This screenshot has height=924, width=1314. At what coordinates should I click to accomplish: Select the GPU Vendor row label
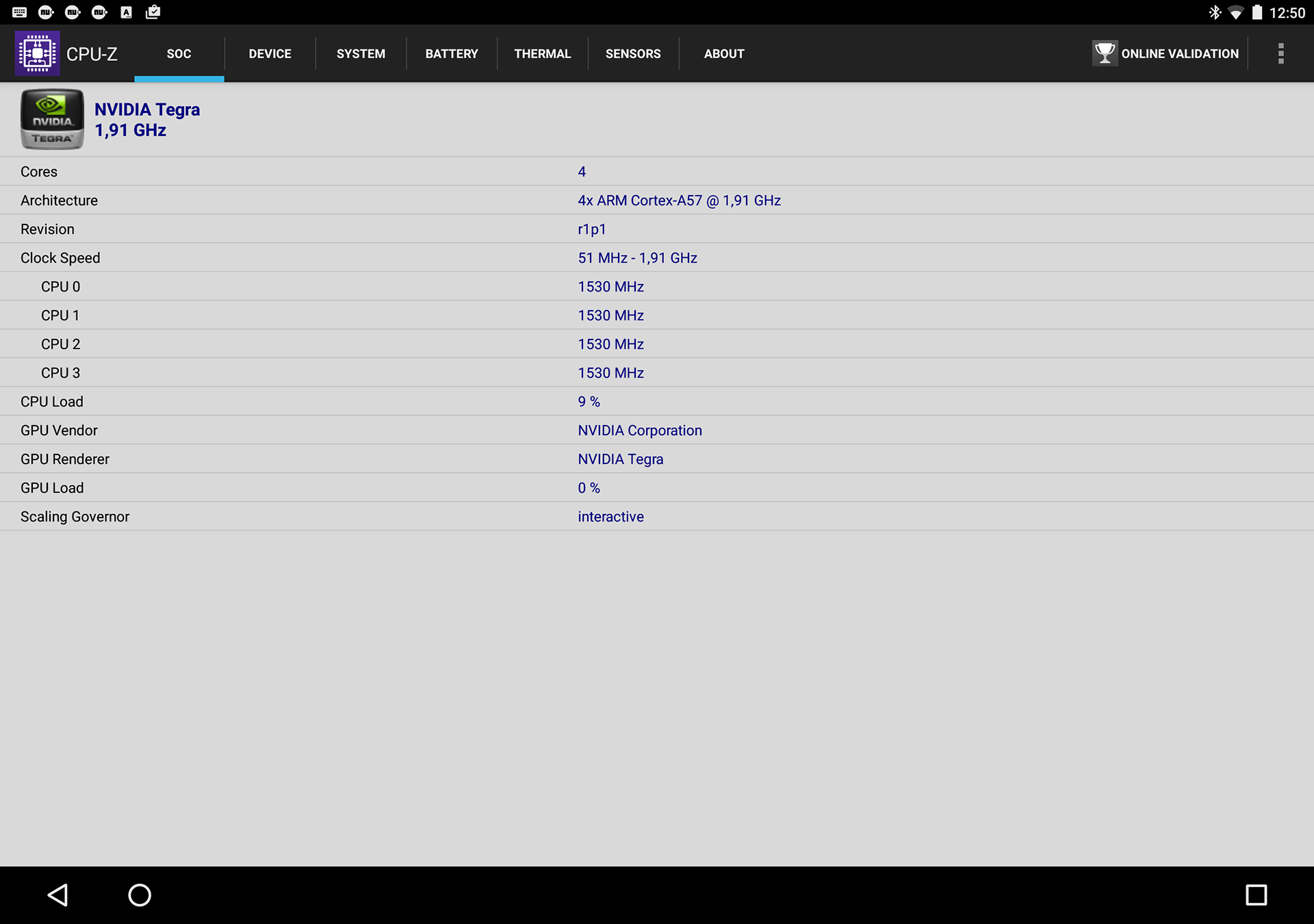tap(59, 431)
